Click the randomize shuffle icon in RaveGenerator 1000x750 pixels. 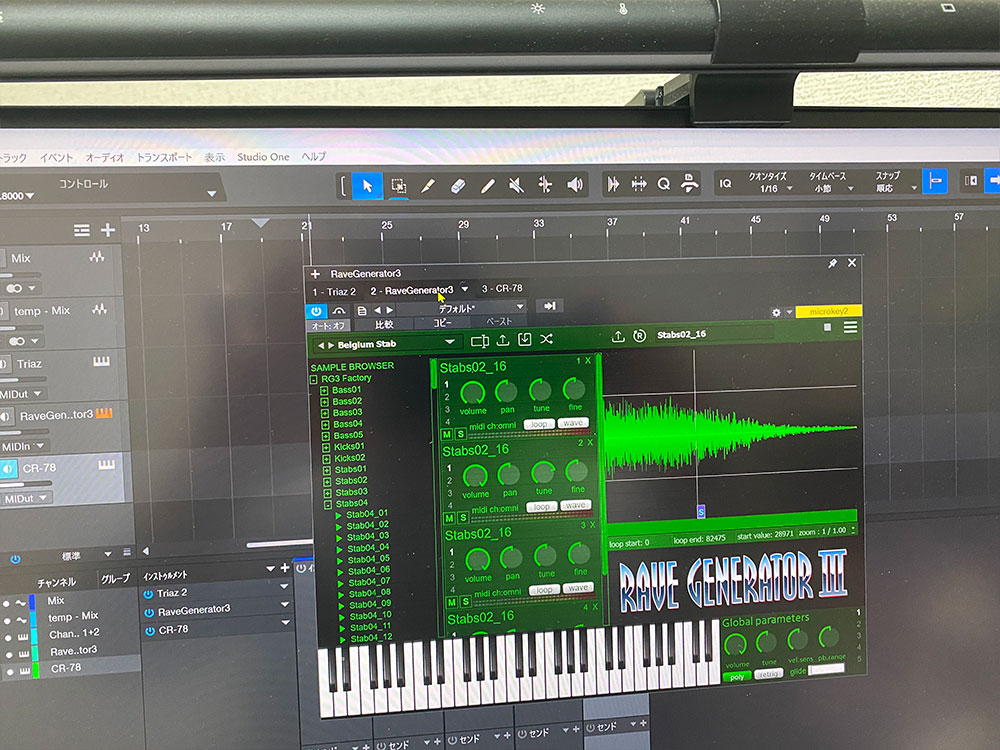point(547,340)
